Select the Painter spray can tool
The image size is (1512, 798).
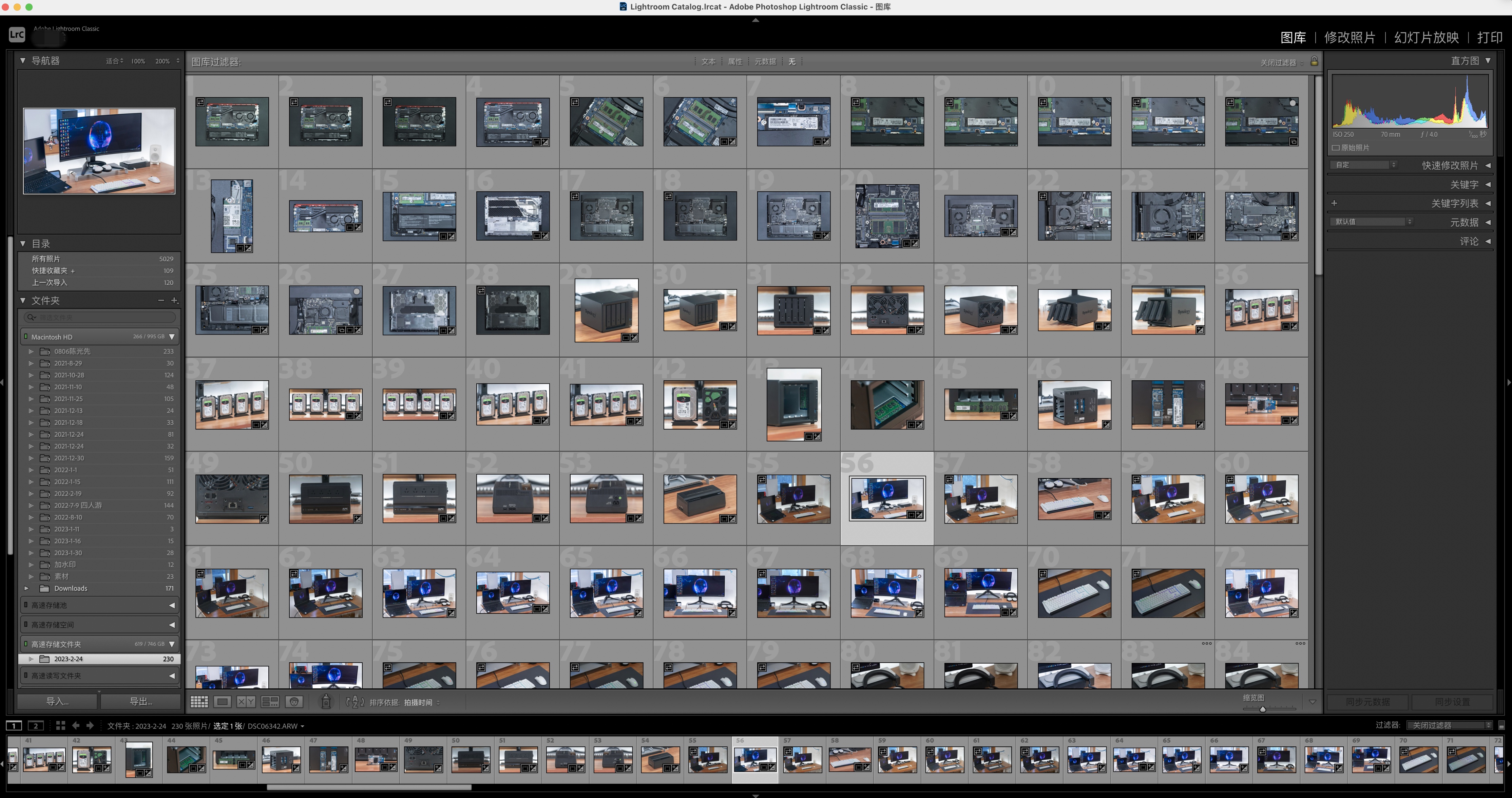[x=326, y=701]
